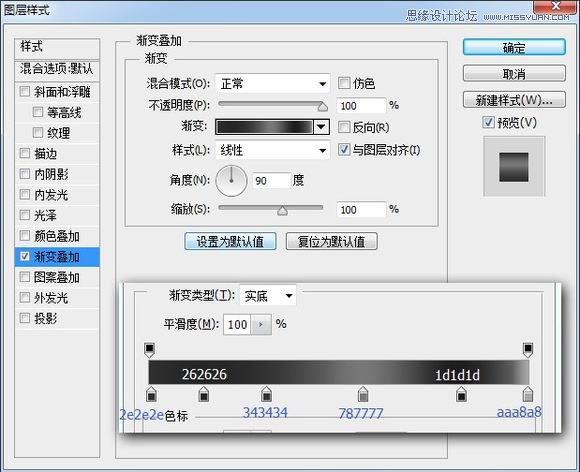The image size is (580, 472).
Task: Click 复位为默认值 button
Action: tap(331, 241)
